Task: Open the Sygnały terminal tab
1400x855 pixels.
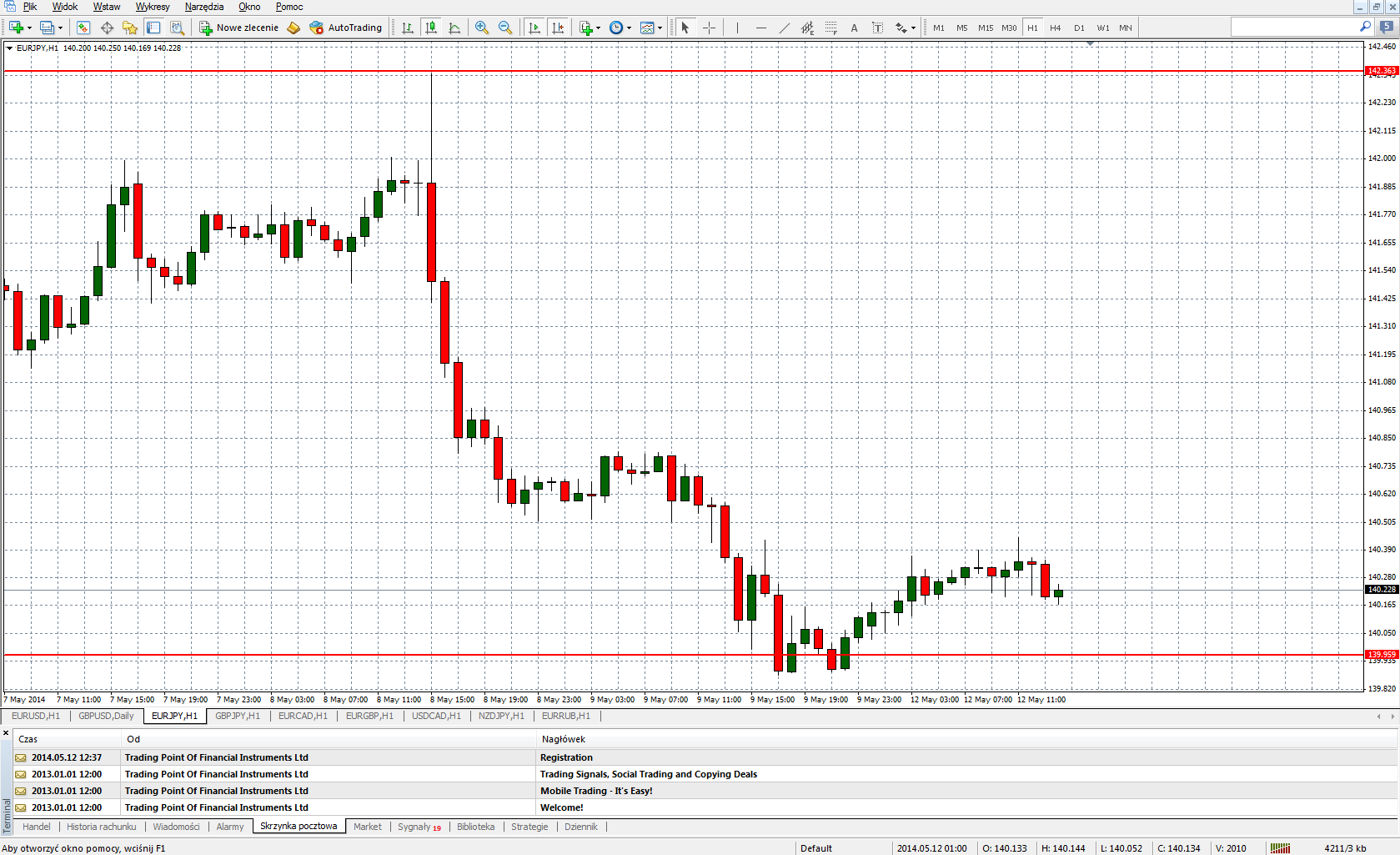Action: point(419,827)
